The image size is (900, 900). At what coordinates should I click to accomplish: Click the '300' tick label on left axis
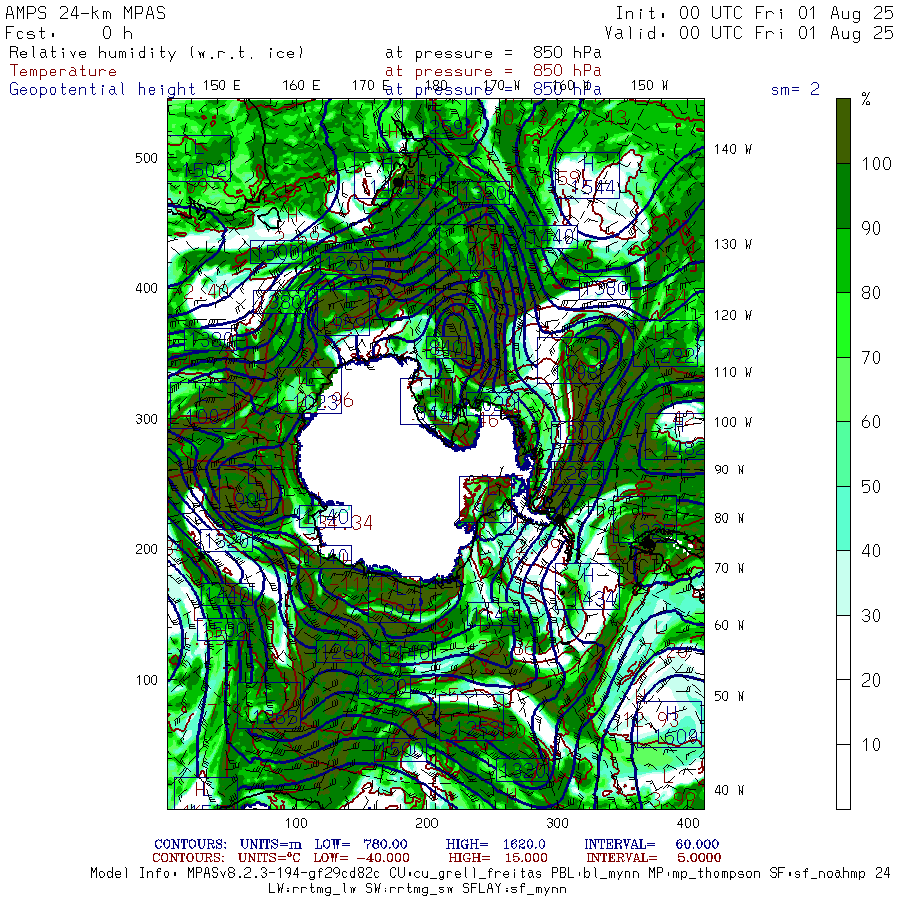146,419
